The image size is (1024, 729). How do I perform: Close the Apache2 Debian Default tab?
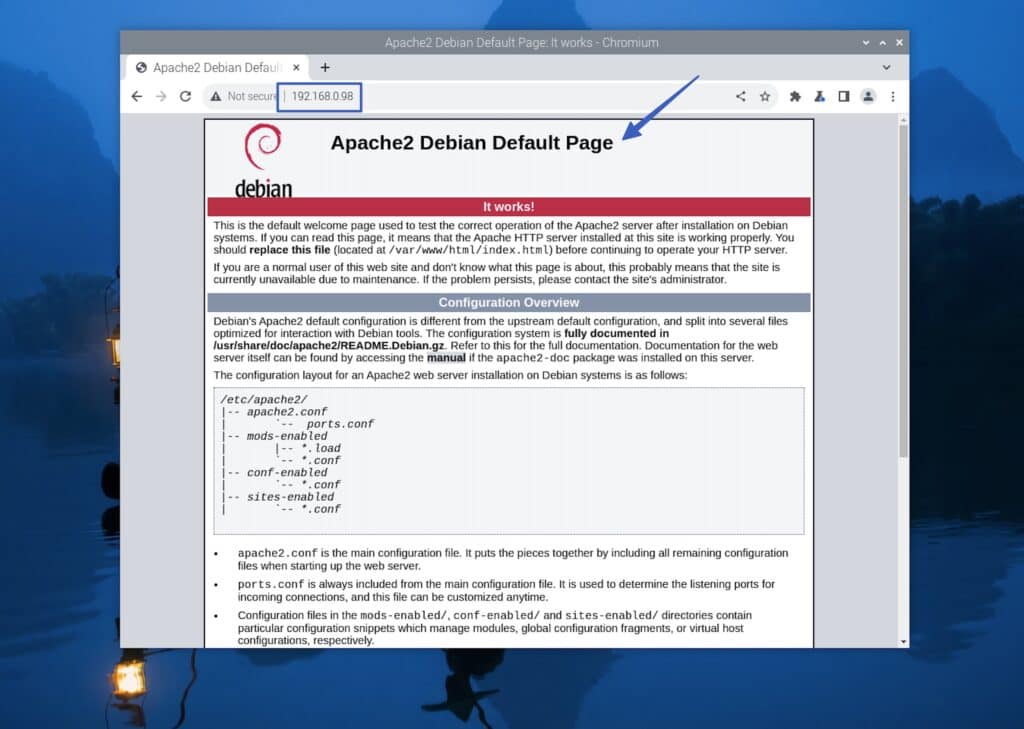[x=296, y=67]
